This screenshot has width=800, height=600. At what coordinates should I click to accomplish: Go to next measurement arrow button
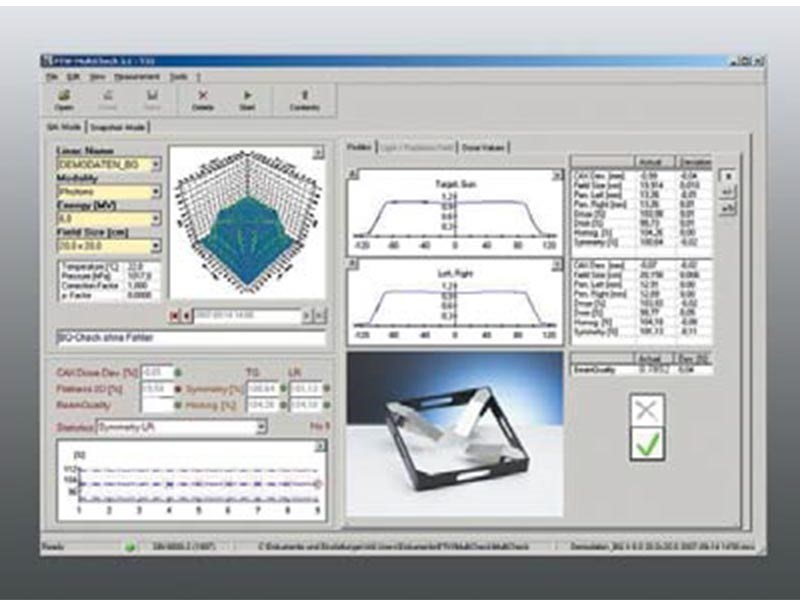click(x=307, y=316)
